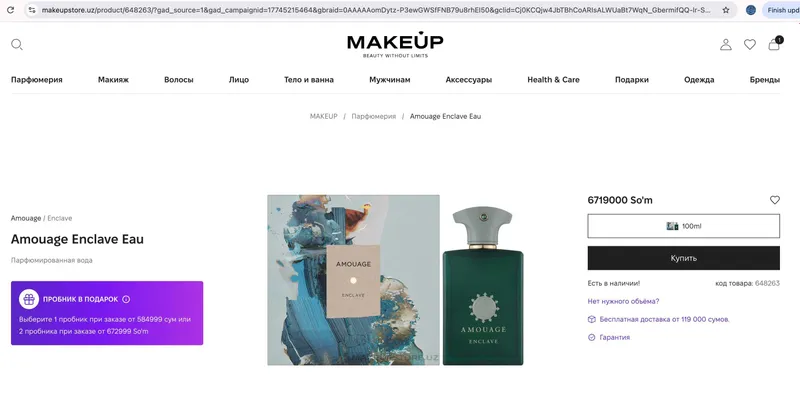This screenshot has width=800, height=417.
Task: Click the MAKEUP logo to go home
Action: (395, 44)
